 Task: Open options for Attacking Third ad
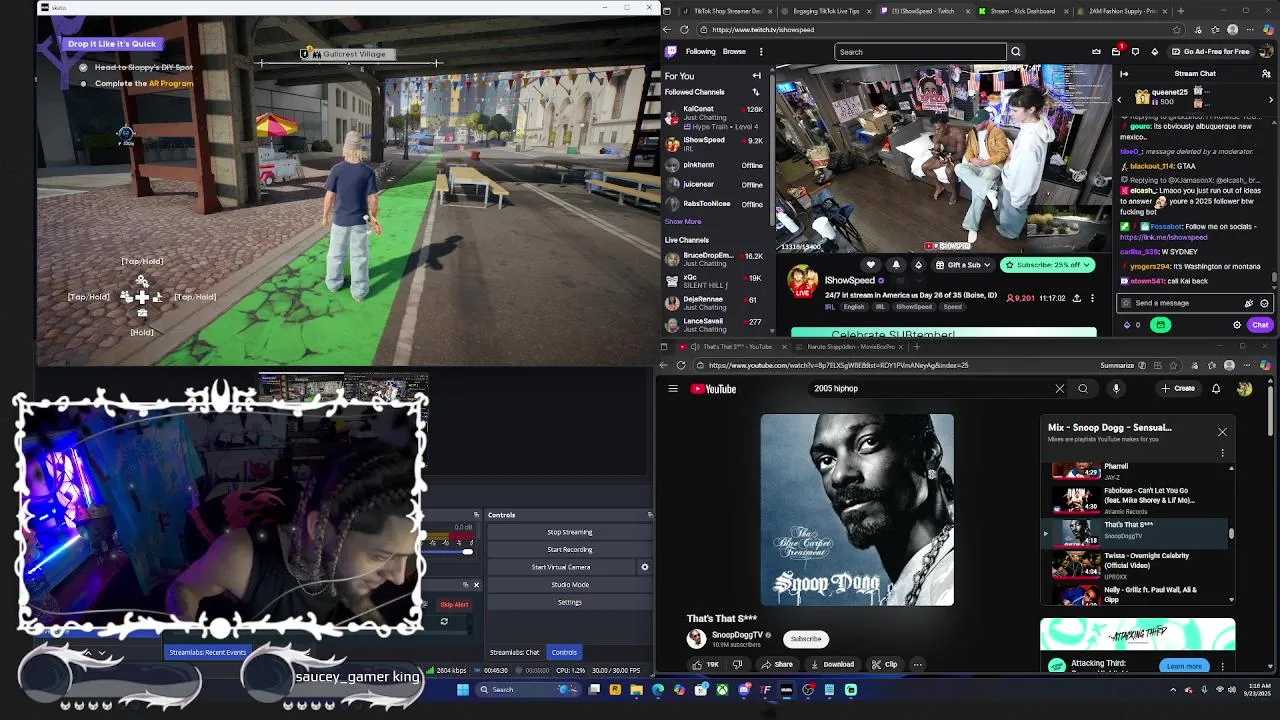1223,666
